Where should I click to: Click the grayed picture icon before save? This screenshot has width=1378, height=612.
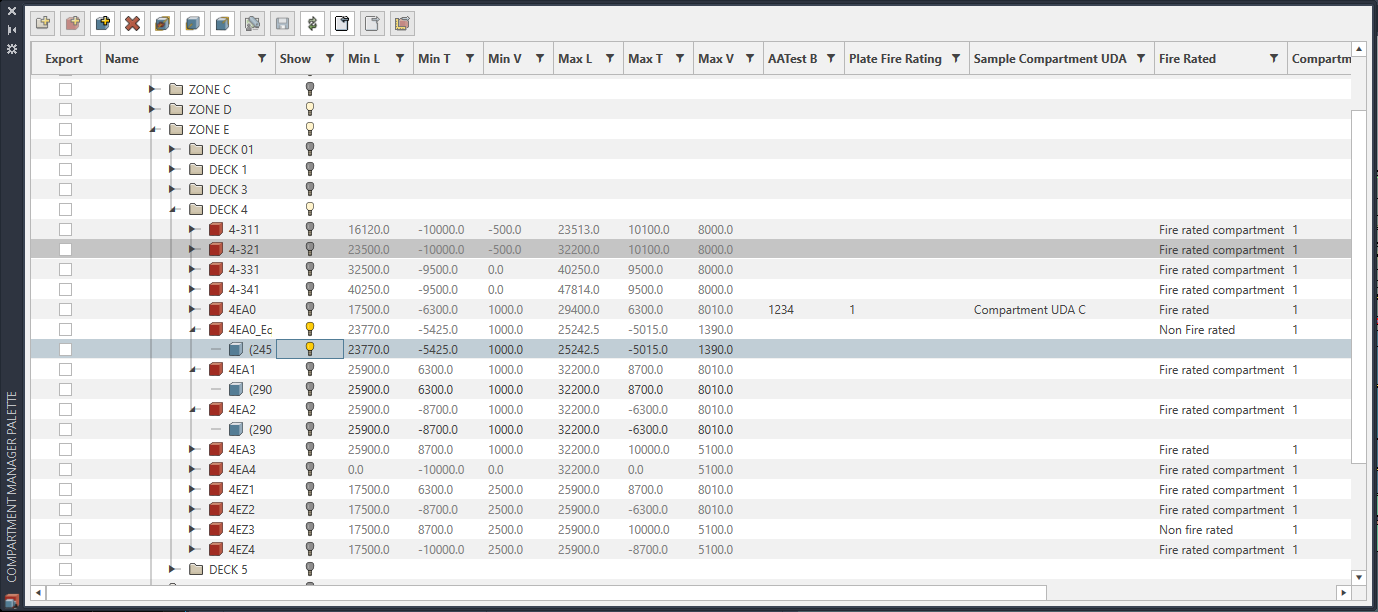click(x=252, y=23)
